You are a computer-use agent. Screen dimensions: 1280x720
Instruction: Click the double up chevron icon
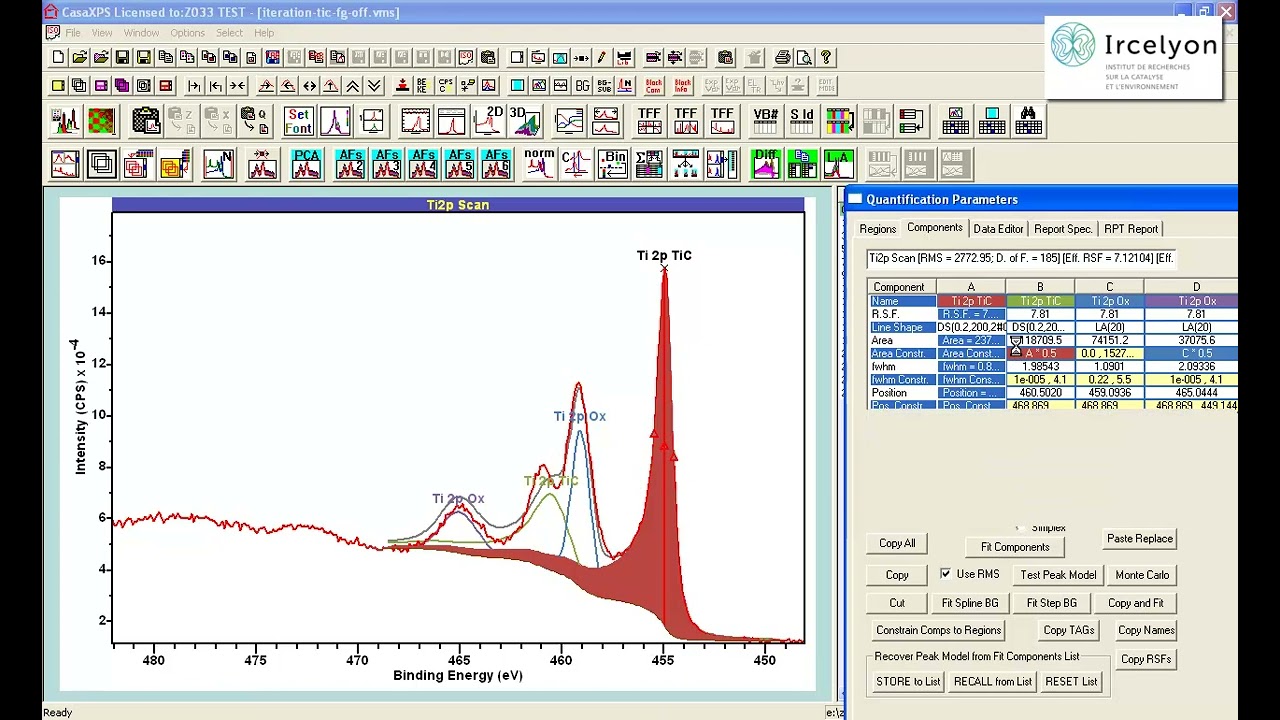[x=352, y=86]
